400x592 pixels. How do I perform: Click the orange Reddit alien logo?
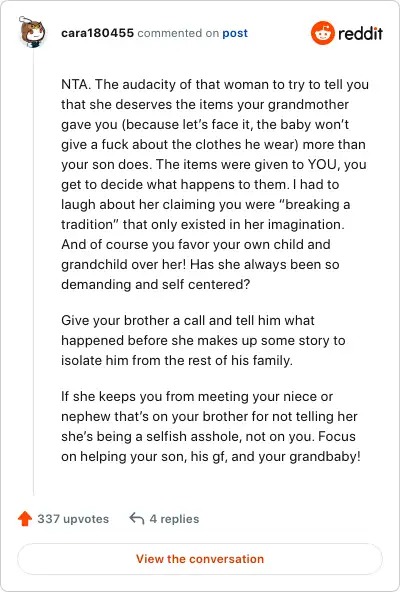pyautogui.click(x=323, y=33)
